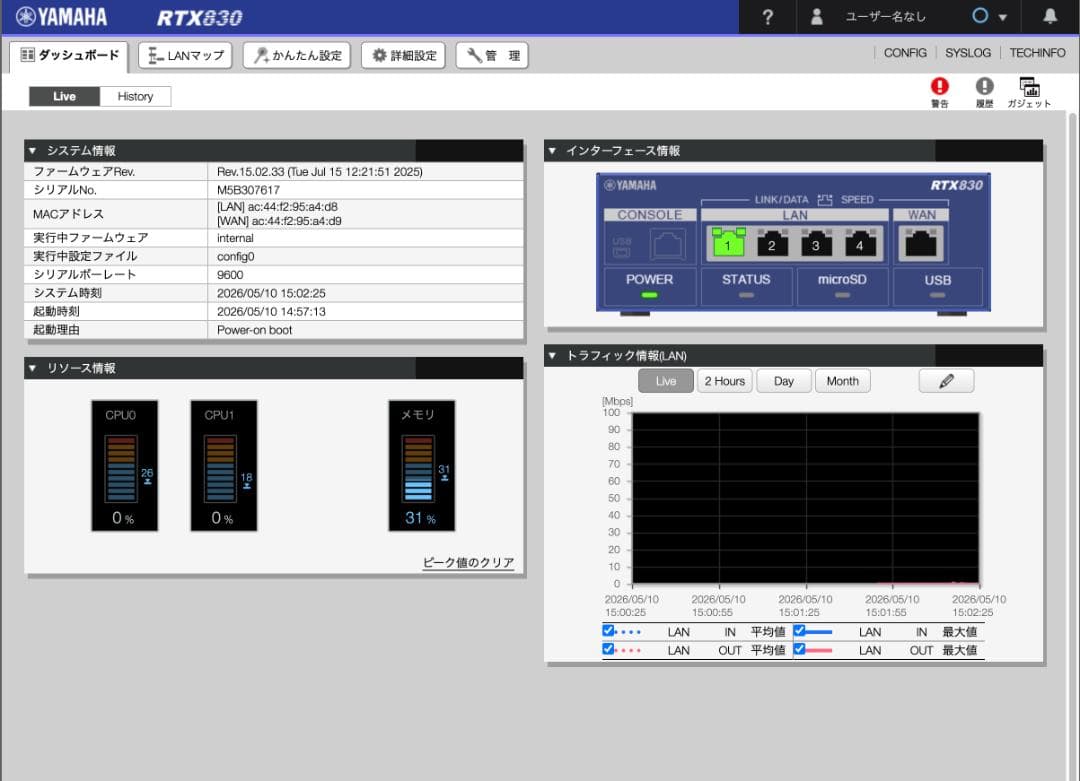
Task: Click the pencil edit button in traffic panel
Action: (x=946, y=381)
